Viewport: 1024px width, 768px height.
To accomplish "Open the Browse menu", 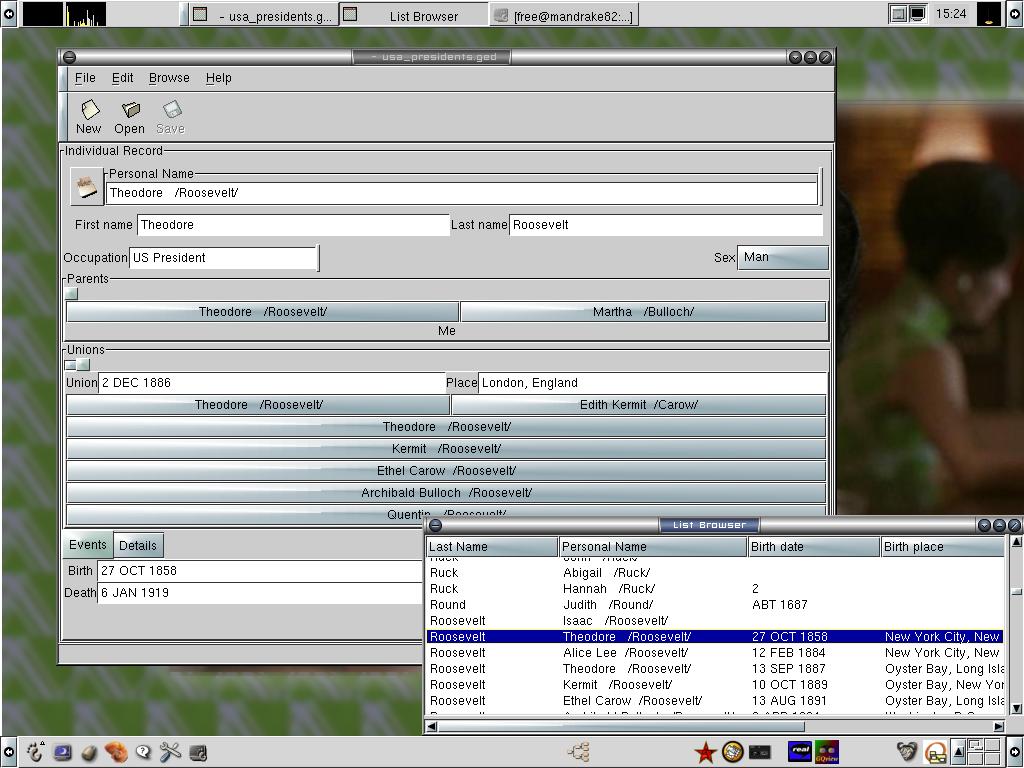I will (x=169, y=78).
